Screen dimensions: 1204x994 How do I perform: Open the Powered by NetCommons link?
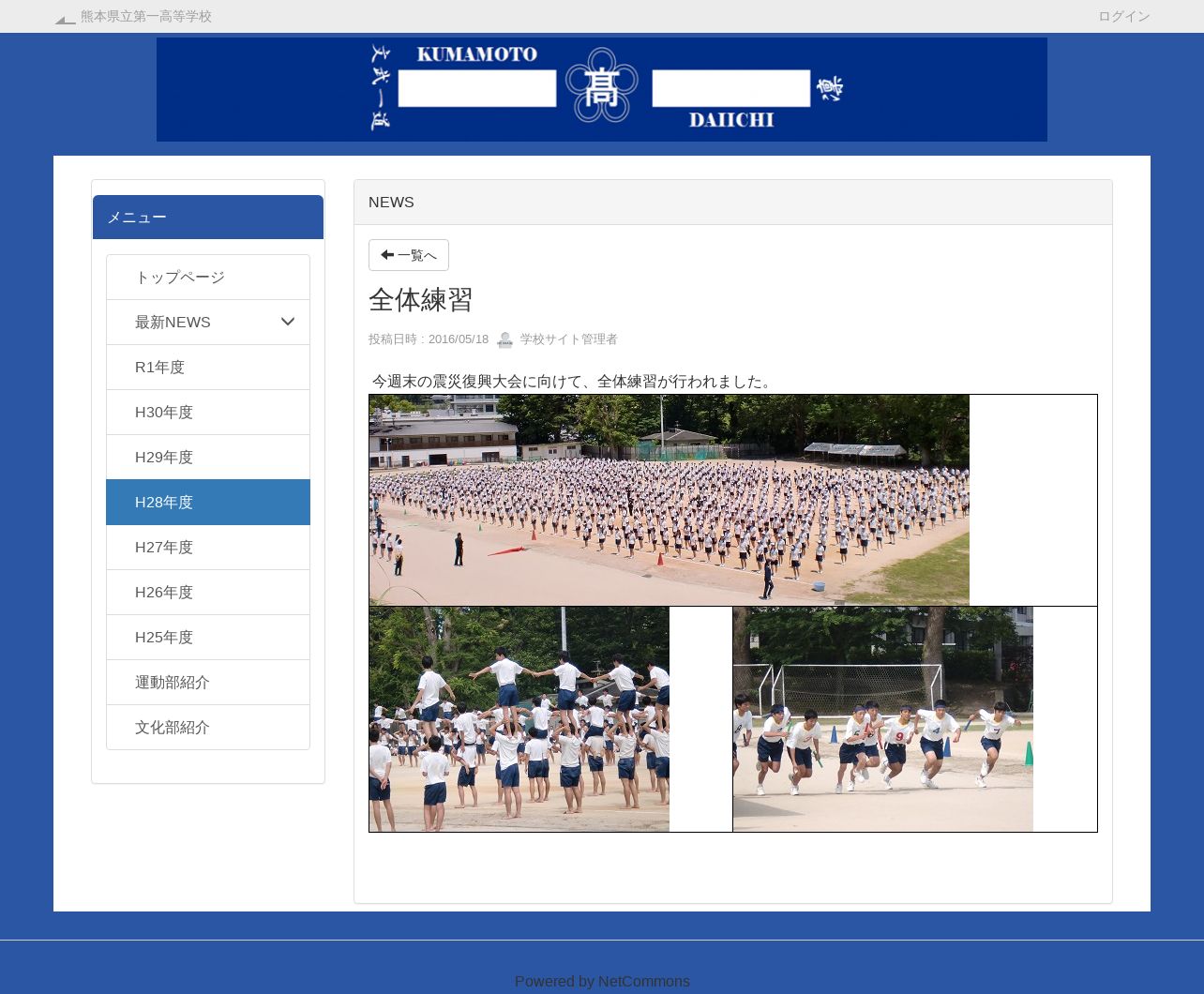point(602,982)
